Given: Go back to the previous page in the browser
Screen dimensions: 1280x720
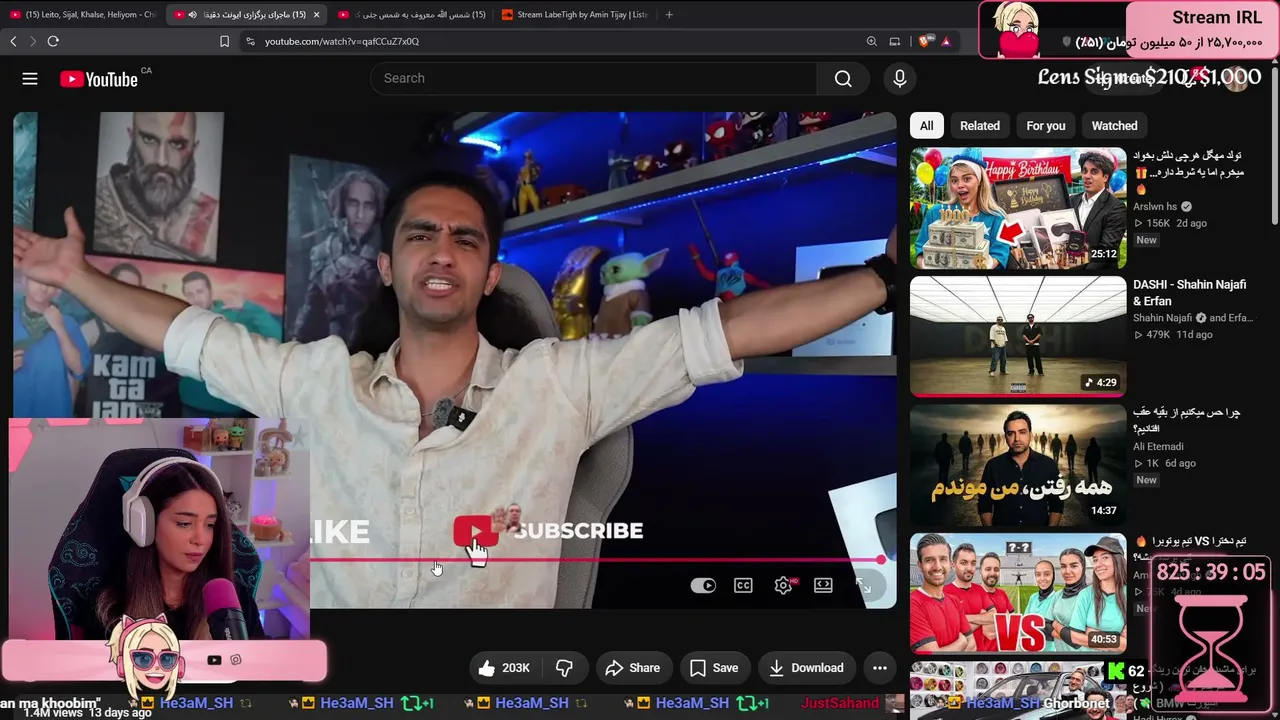Looking at the screenshot, I should [x=13, y=41].
